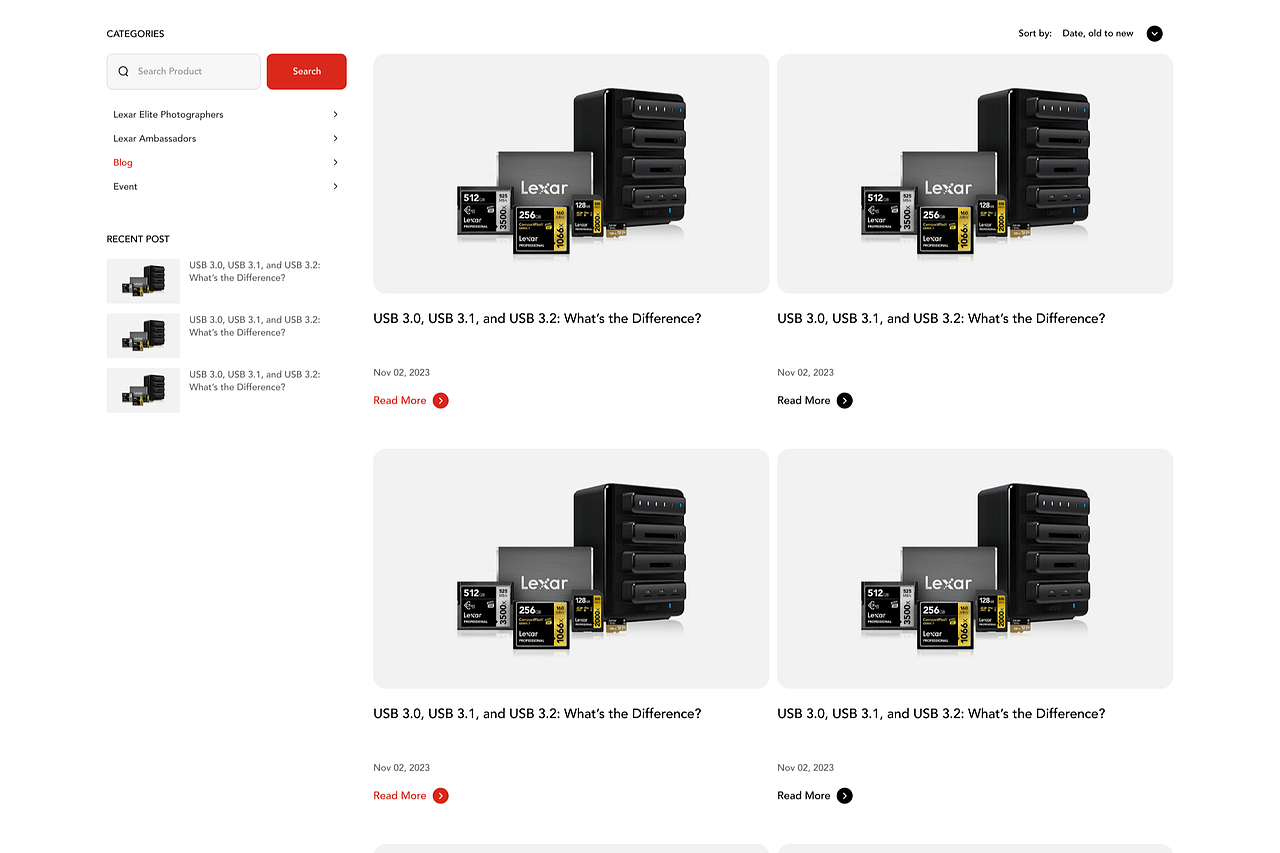Open first recent post title link
Viewport: 1280px width, 853px height.
pyautogui.click(x=255, y=272)
